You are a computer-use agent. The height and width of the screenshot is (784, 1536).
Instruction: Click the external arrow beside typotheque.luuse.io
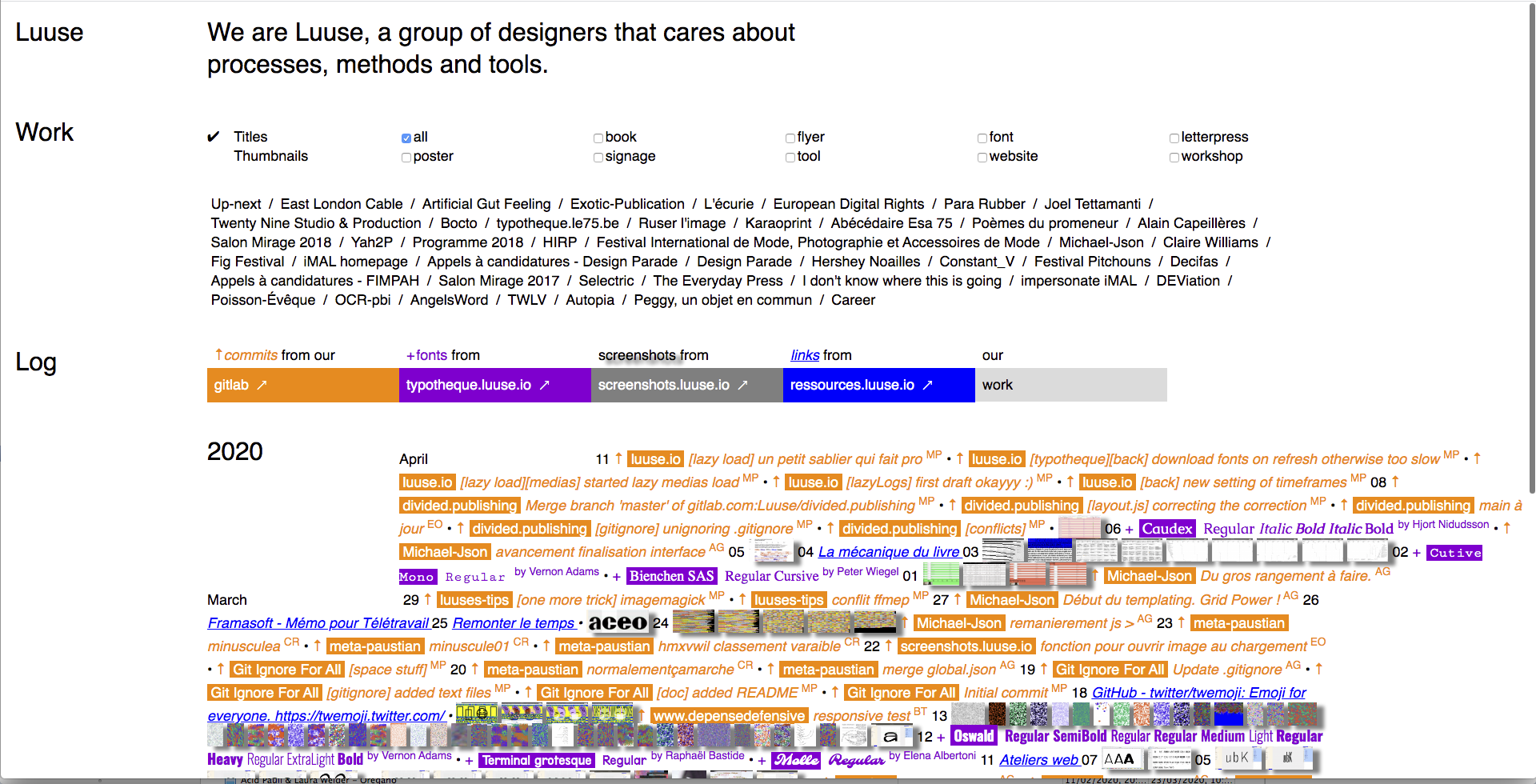(545, 385)
